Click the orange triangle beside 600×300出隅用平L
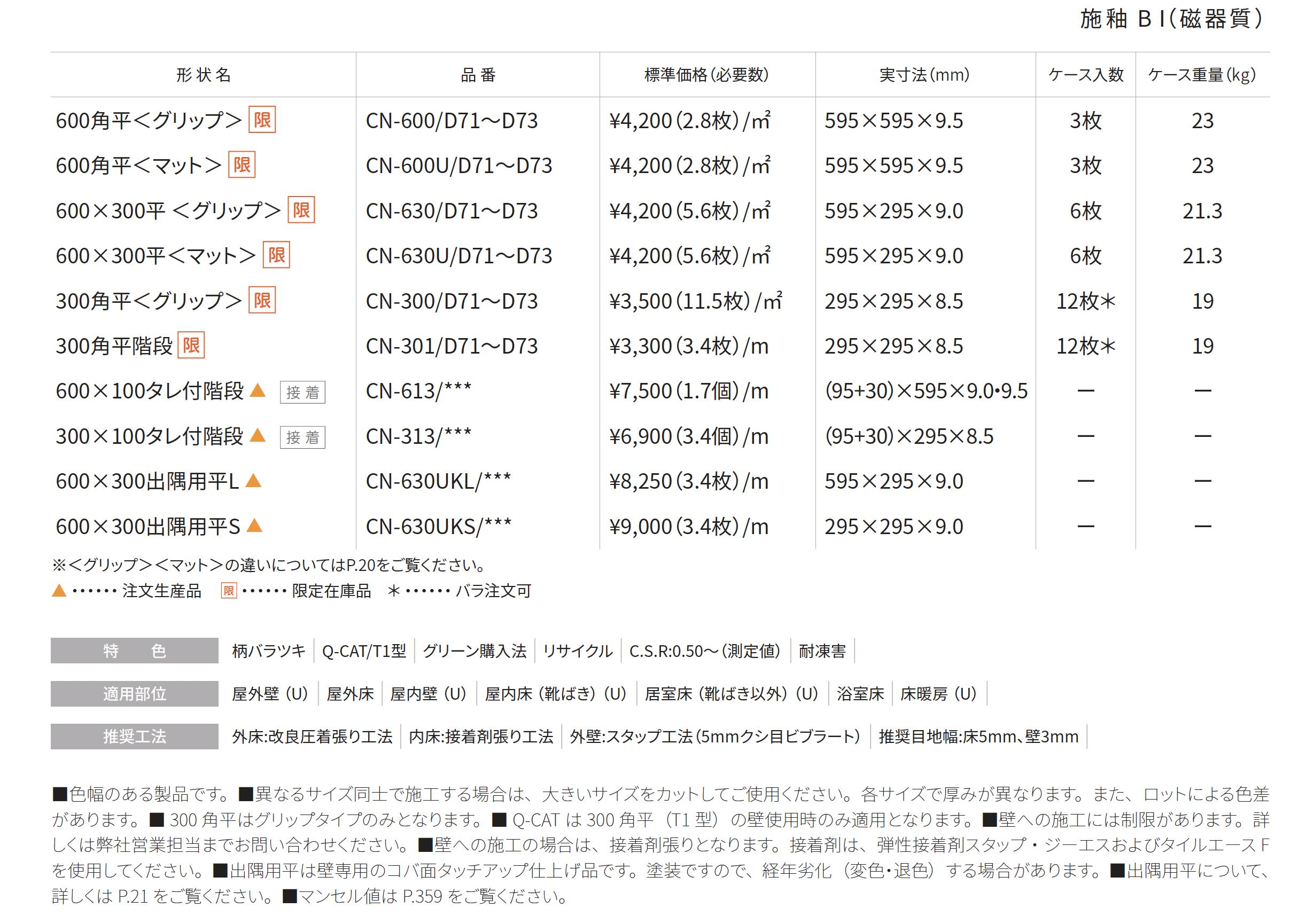Screen dimensions: 1306x924 (x=253, y=481)
